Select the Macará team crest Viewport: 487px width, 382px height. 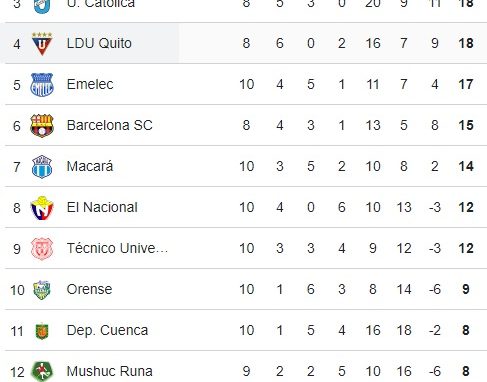coord(42,167)
